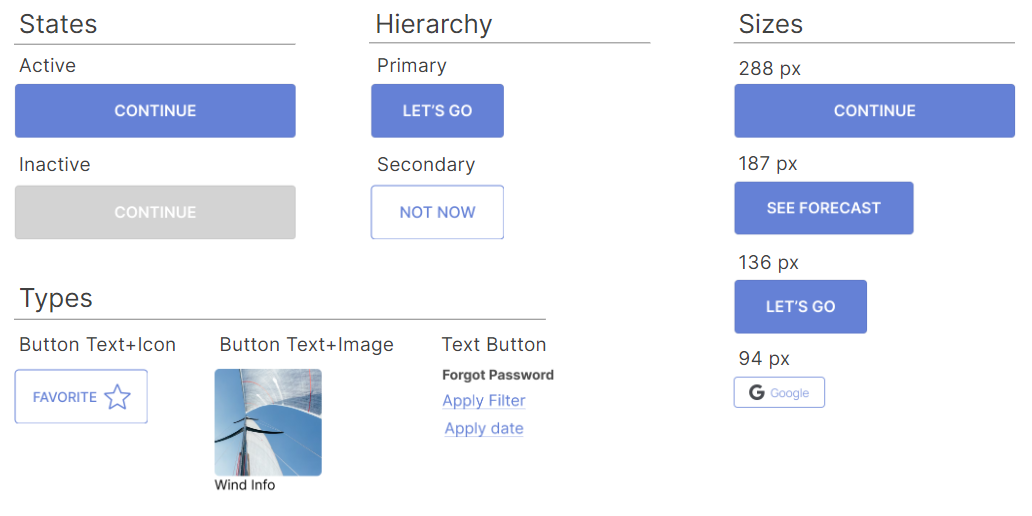Select the primary LET'S GO button under Hierarchy
The height and width of the screenshot is (516, 1032).
tap(438, 111)
